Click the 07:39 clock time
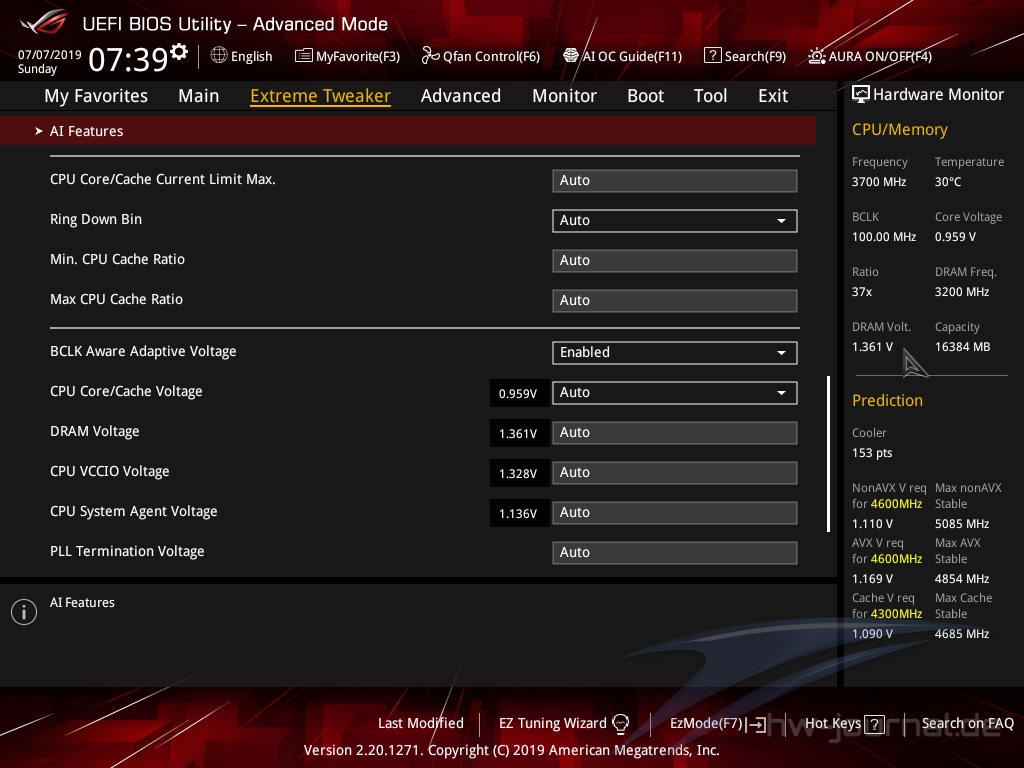The height and width of the screenshot is (768, 1024). [x=129, y=59]
